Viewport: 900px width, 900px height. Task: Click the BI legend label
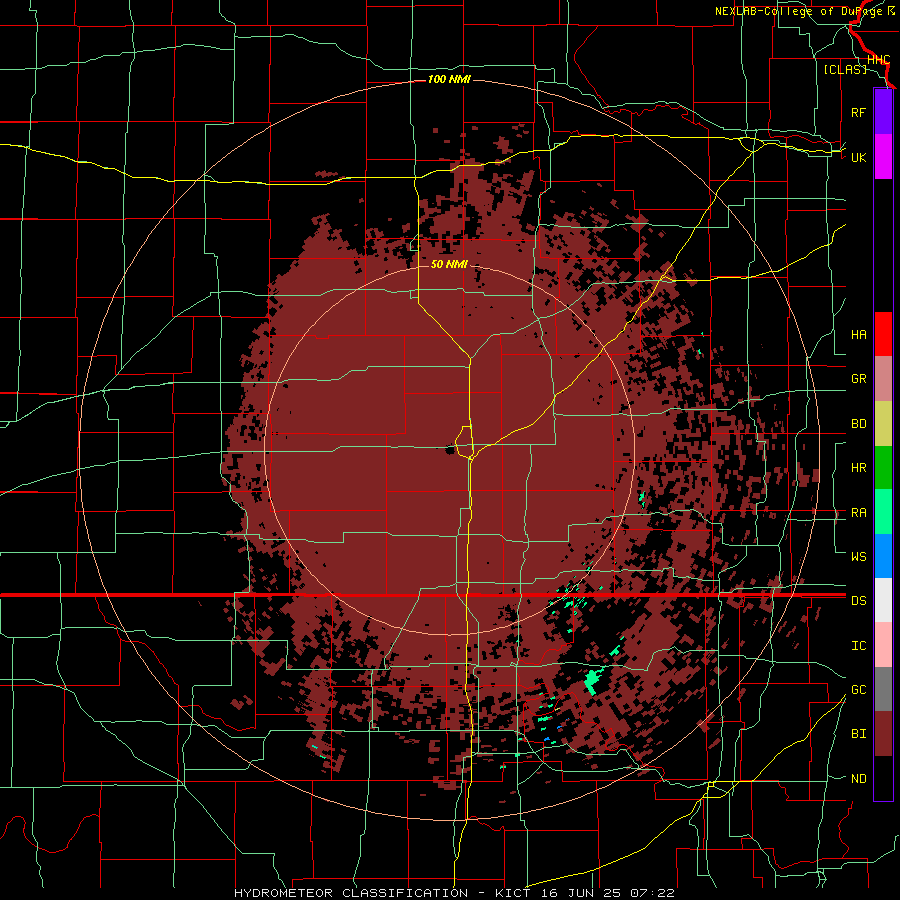[858, 734]
